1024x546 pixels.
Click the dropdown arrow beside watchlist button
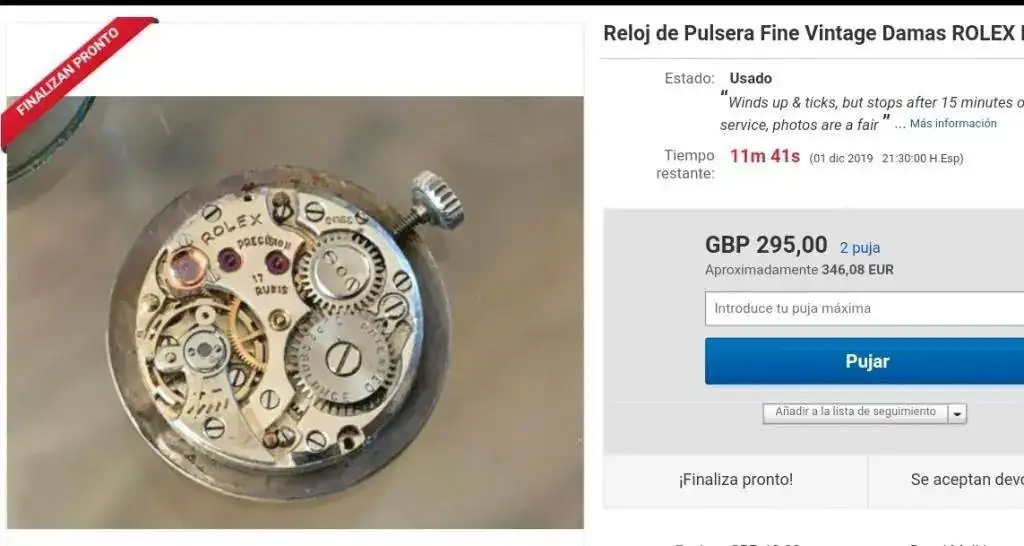point(957,413)
